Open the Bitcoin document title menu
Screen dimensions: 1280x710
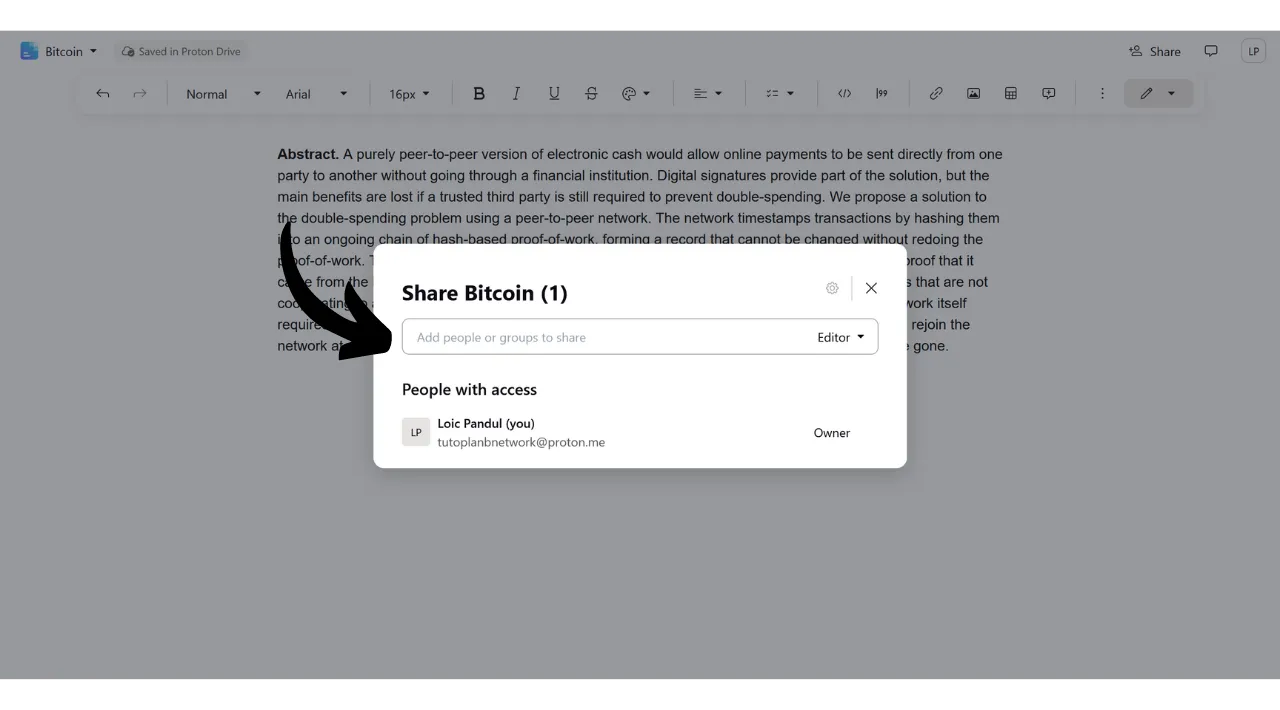pos(71,51)
